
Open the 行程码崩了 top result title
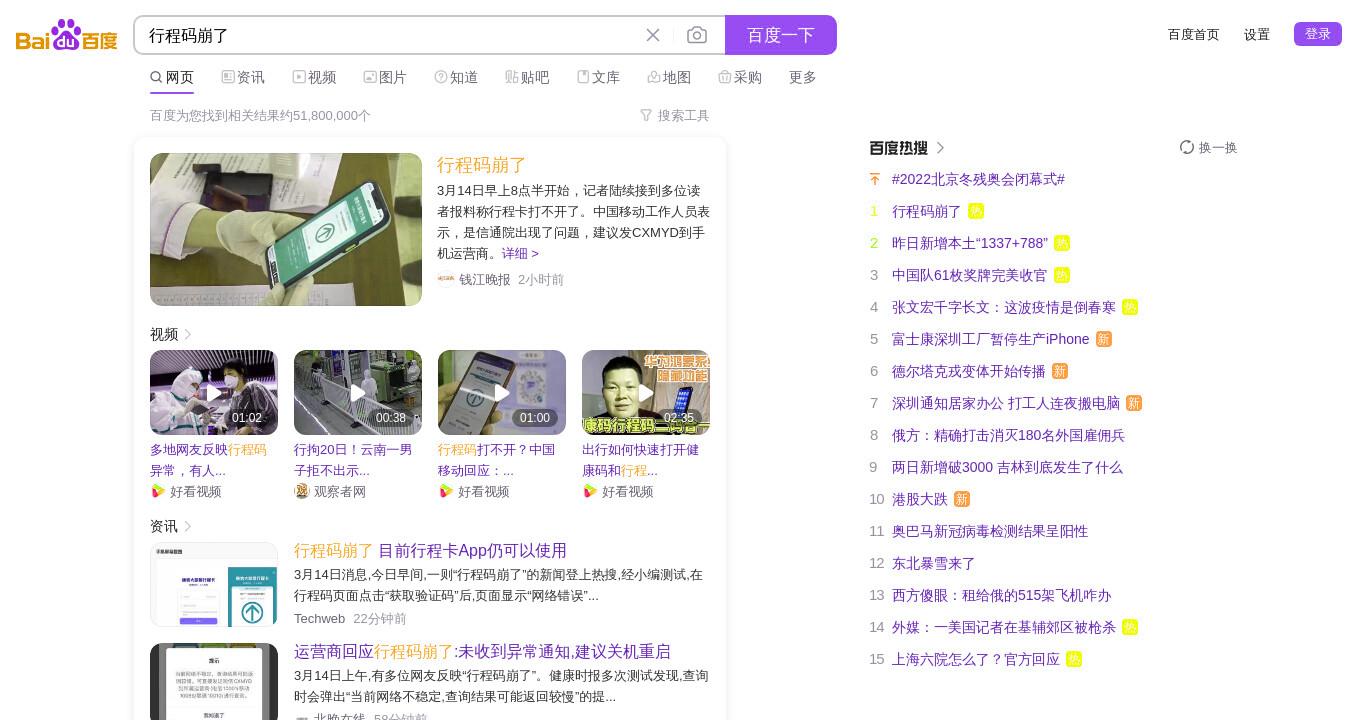click(x=482, y=165)
